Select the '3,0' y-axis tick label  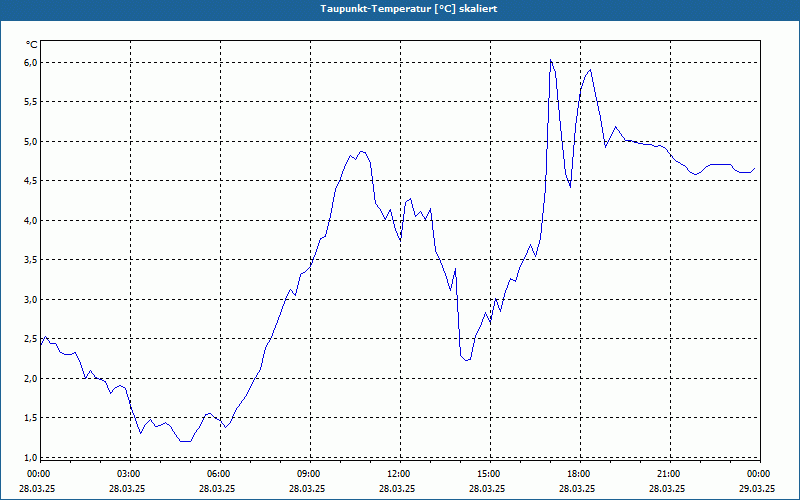[31, 299]
